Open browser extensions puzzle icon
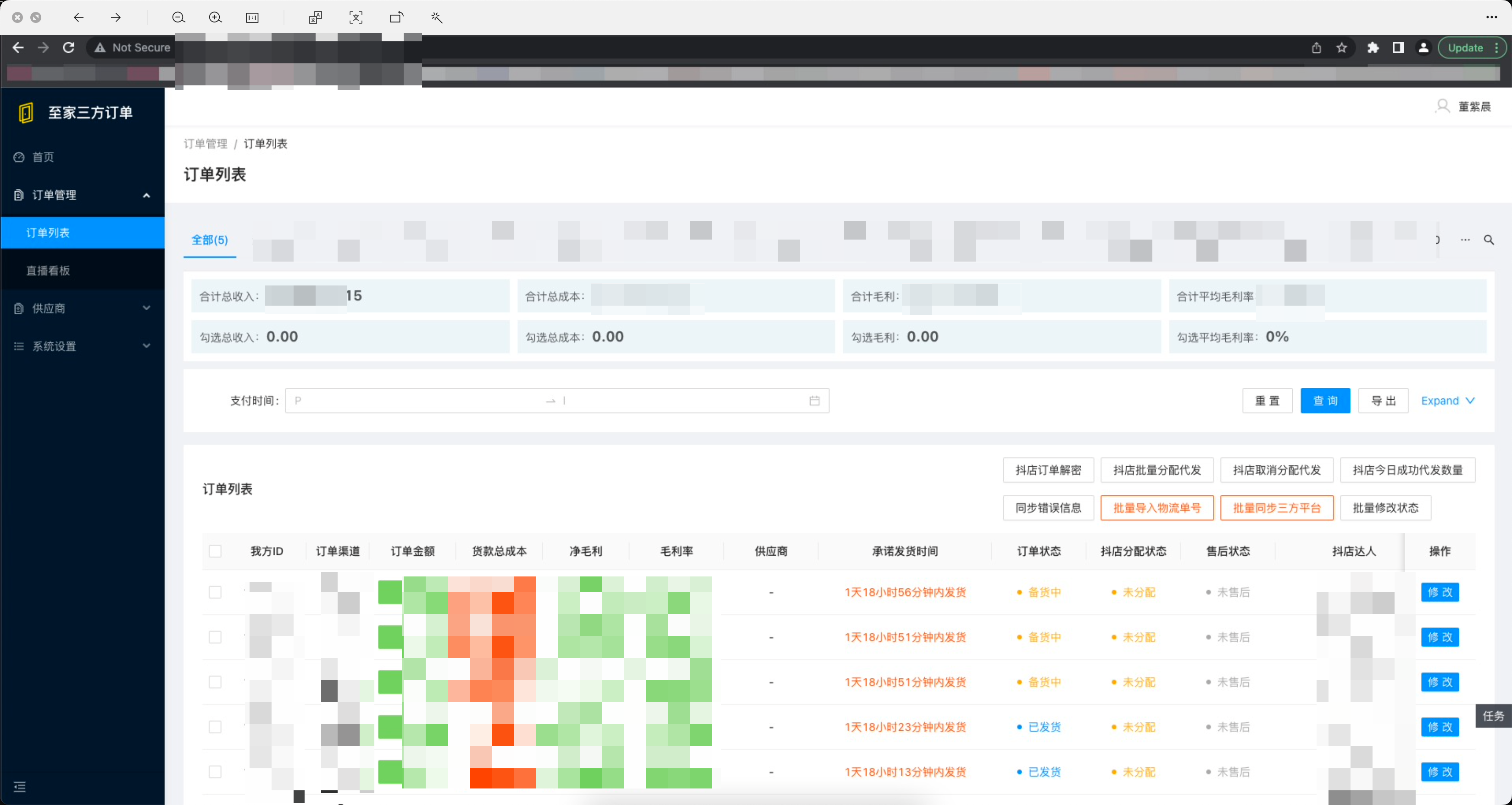Screen dimensions: 1512x805 1373,48
